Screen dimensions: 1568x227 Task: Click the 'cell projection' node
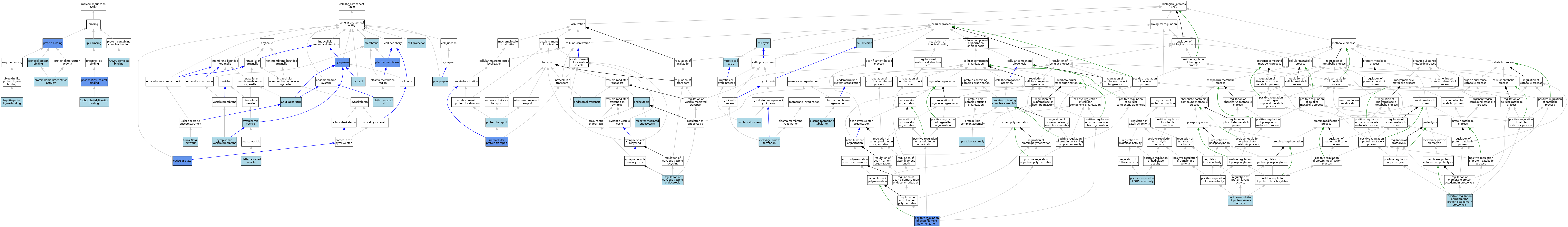pos(416,43)
